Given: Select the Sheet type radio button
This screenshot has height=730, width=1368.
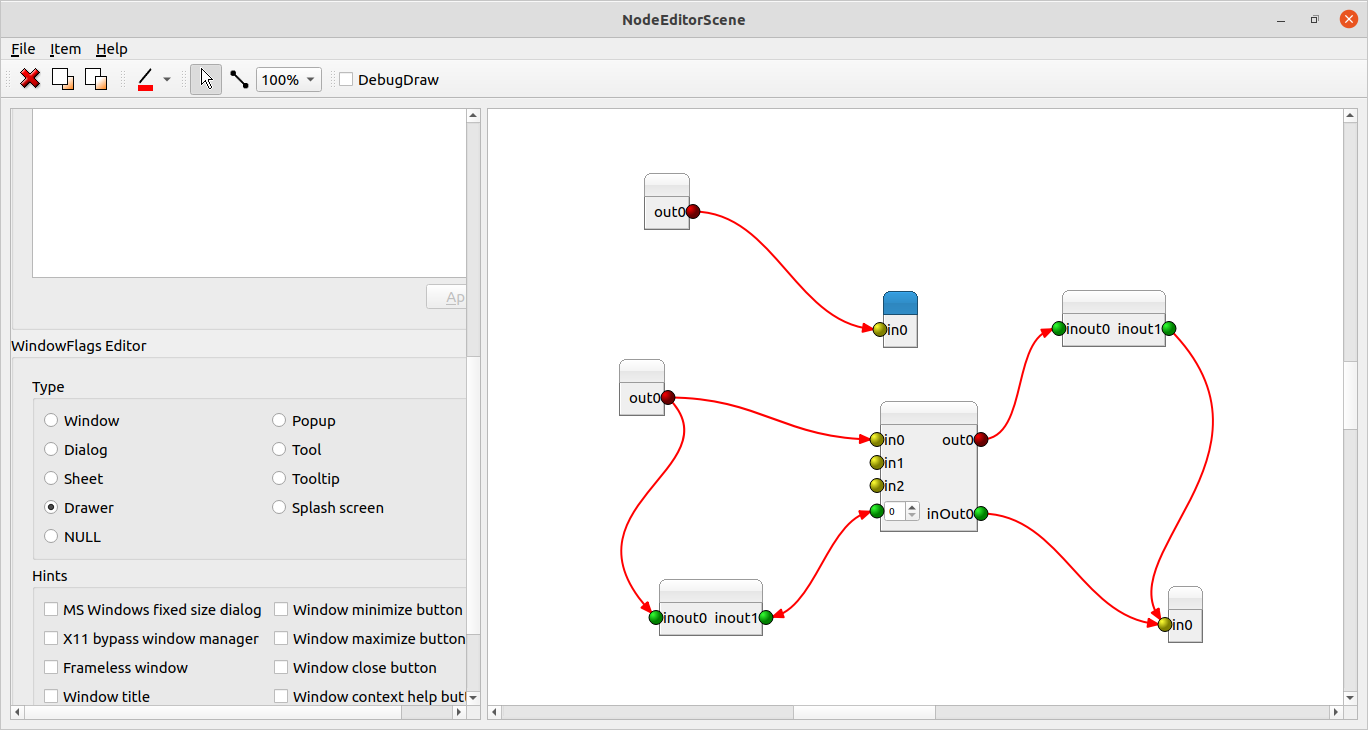Looking at the screenshot, I should coord(51,479).
